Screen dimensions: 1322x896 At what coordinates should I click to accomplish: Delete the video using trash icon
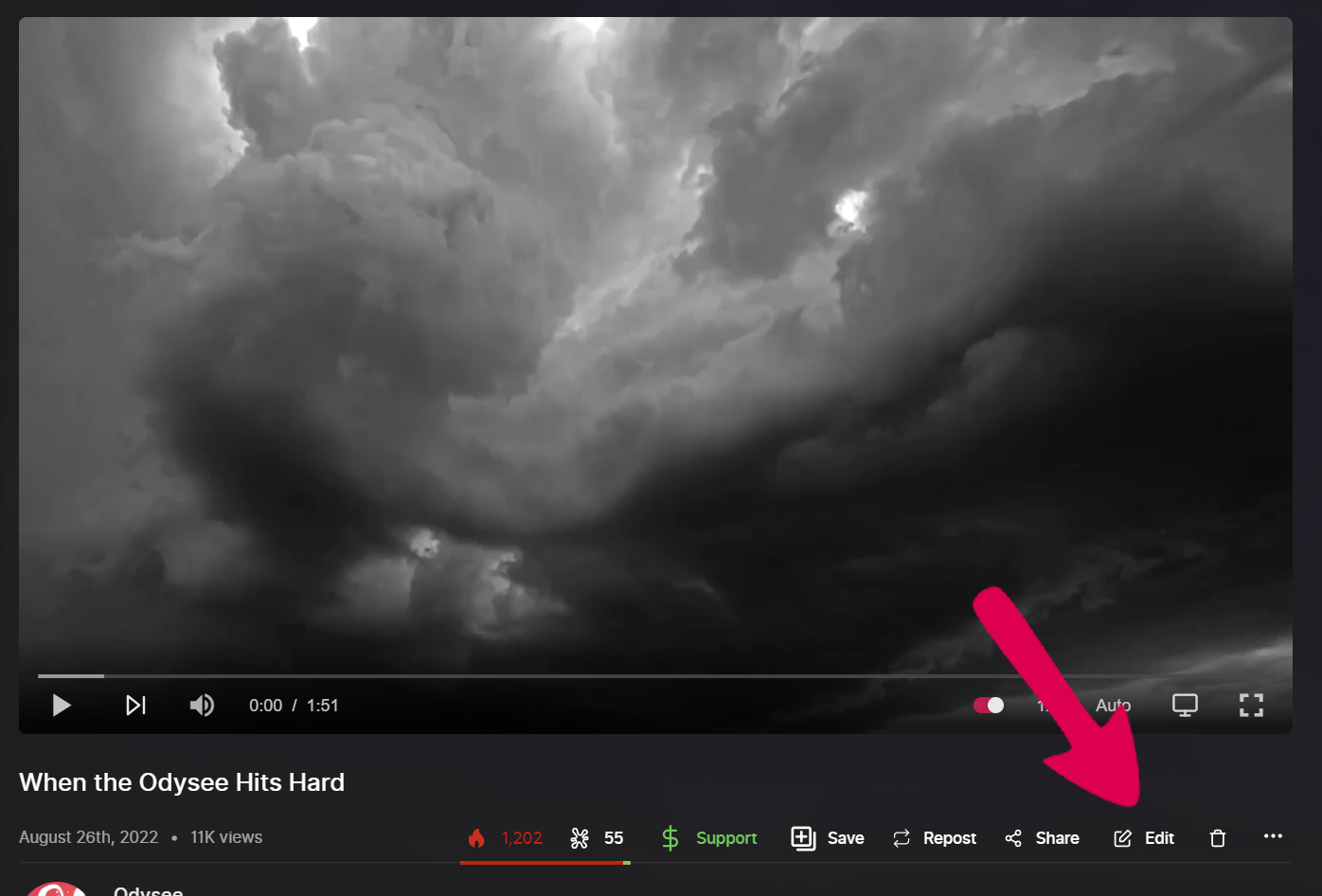click(x=1218, y=838)
